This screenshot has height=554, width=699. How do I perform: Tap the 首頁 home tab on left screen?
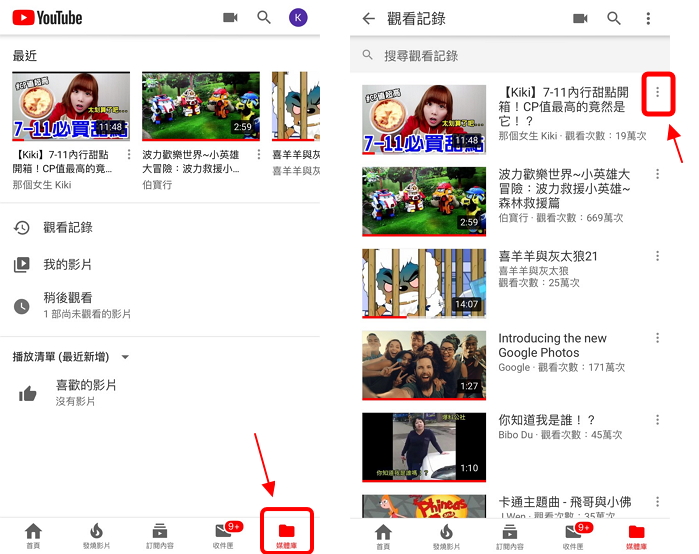33,535
